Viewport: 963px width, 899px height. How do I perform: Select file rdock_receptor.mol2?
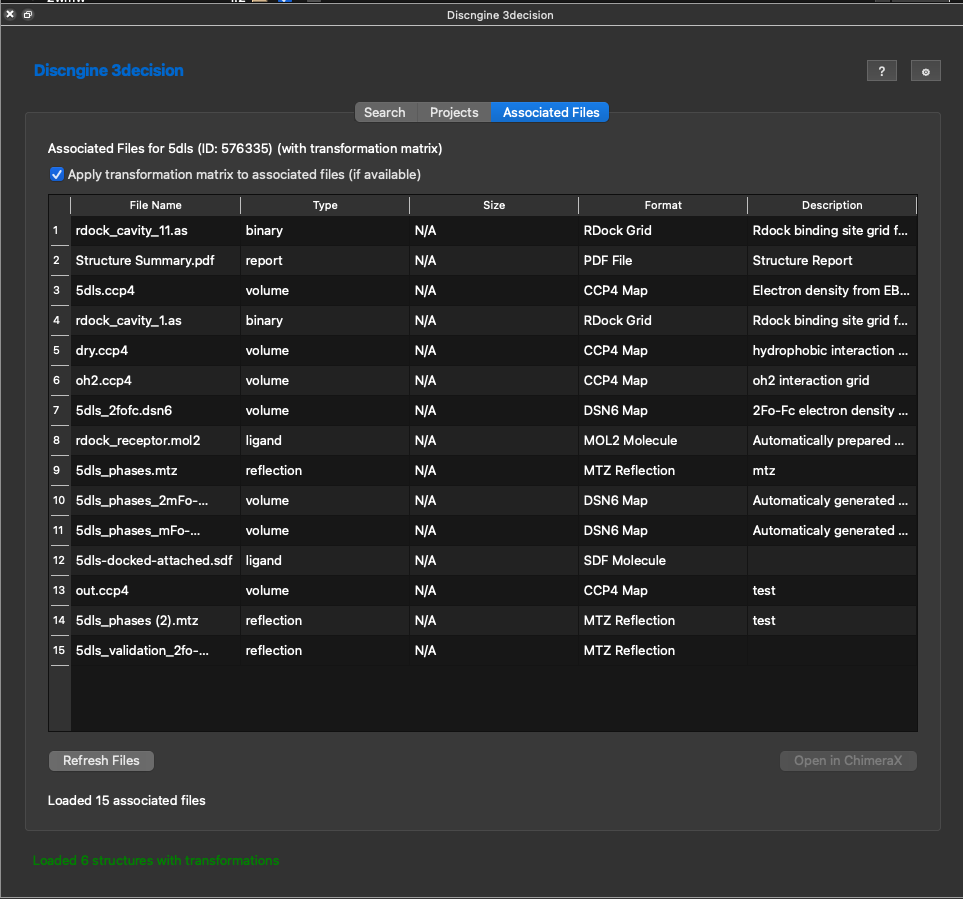155,440
